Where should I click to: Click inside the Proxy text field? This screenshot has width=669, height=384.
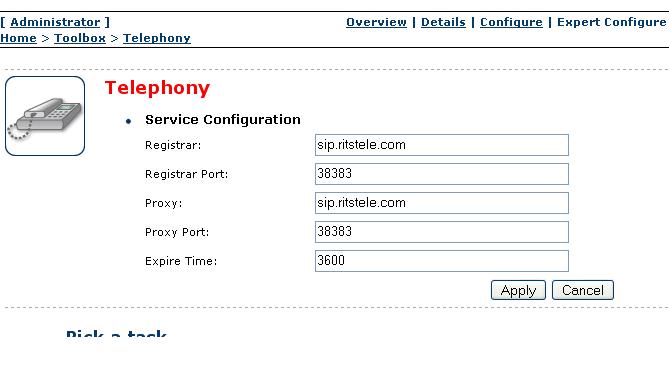click(x=442, y=203)
